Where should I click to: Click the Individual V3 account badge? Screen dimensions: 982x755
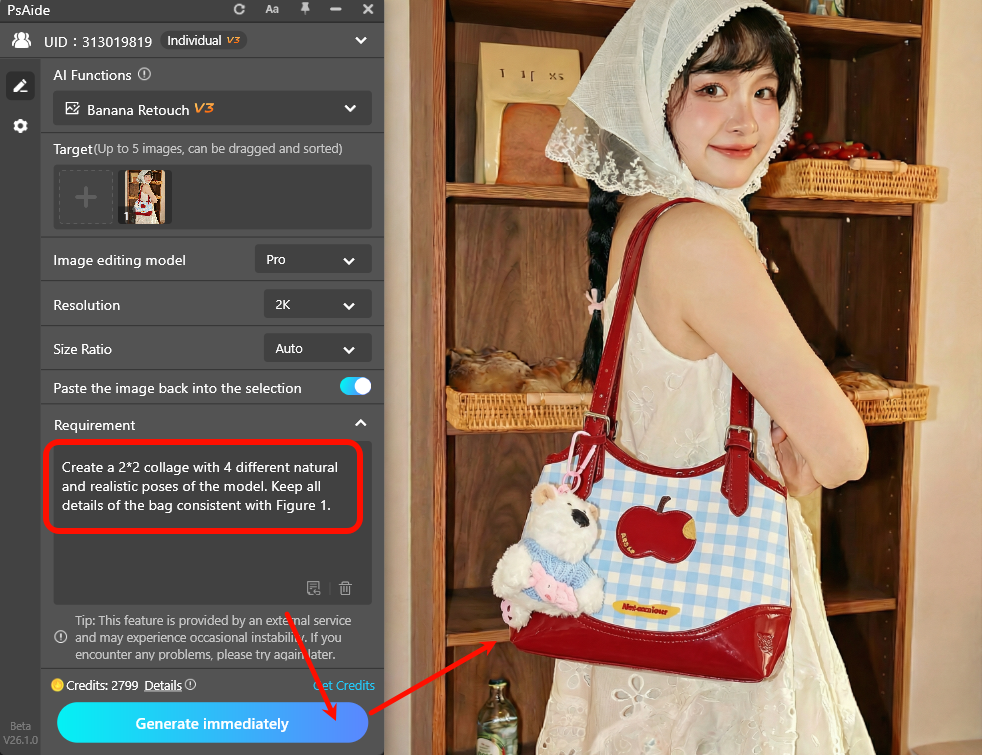203,40
